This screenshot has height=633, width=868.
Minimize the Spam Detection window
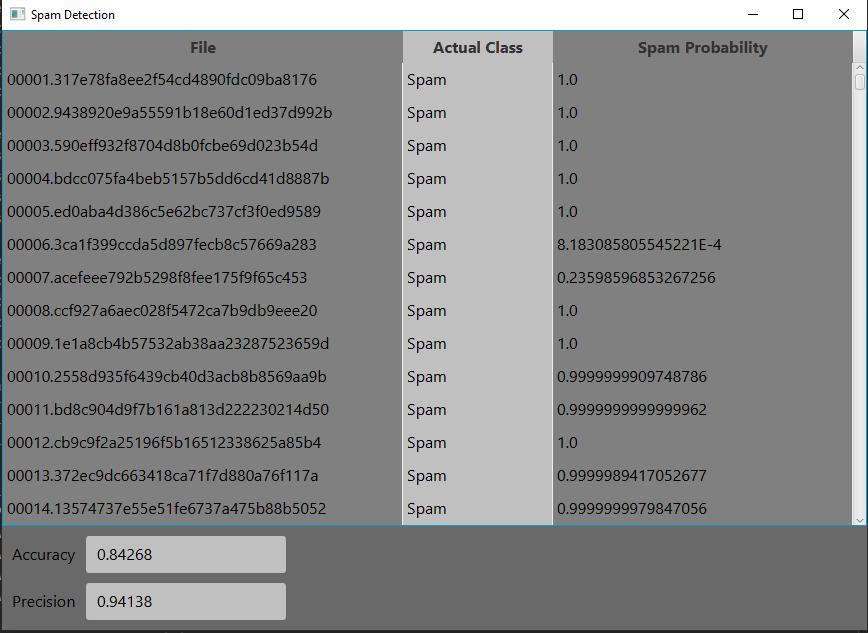coord(753,14)
